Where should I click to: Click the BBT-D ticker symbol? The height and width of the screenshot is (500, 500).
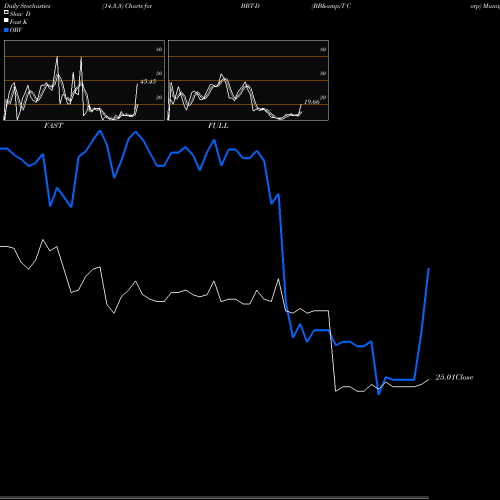point(250,6)
